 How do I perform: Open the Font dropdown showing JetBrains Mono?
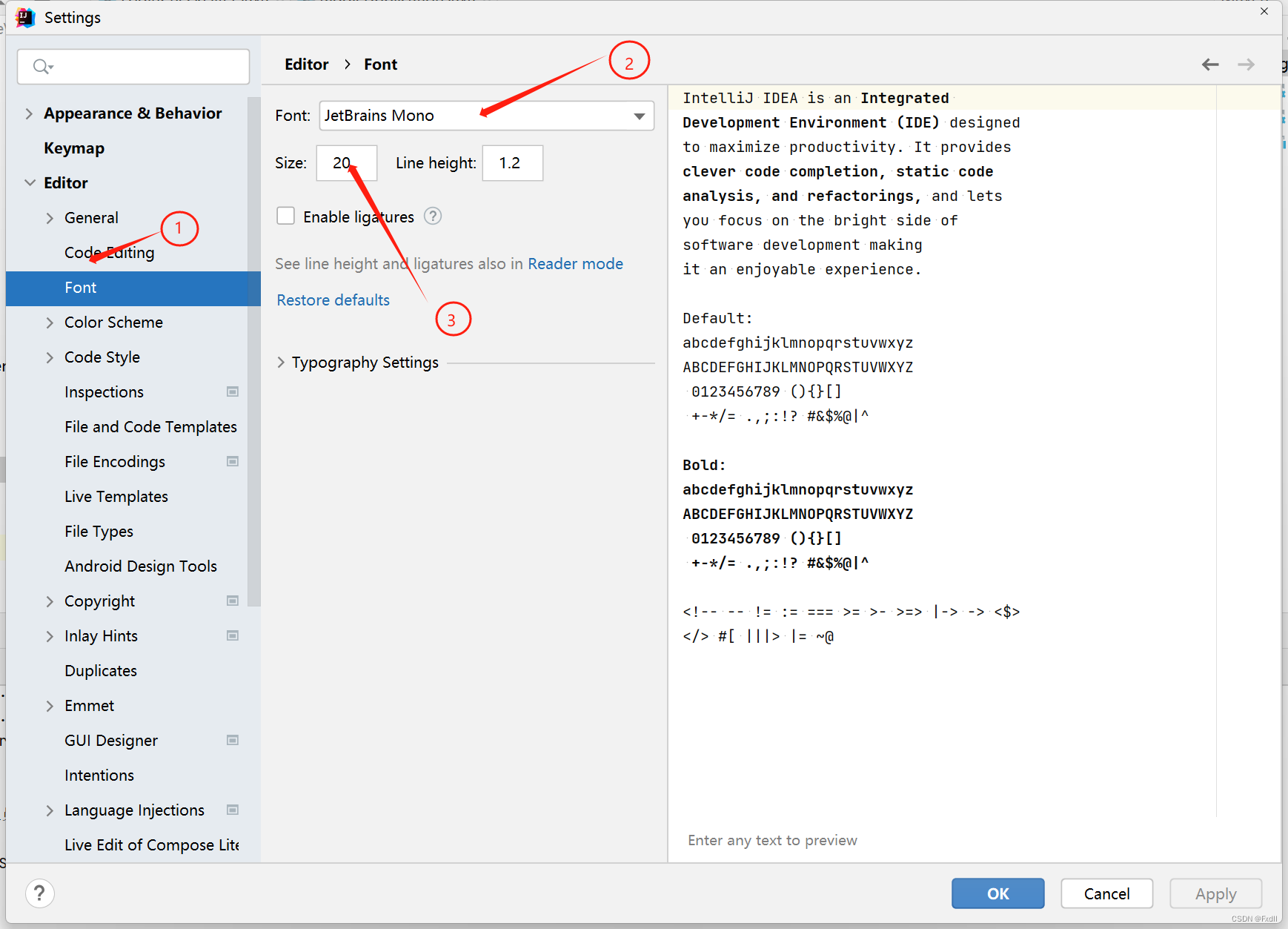tap(486, 116)
